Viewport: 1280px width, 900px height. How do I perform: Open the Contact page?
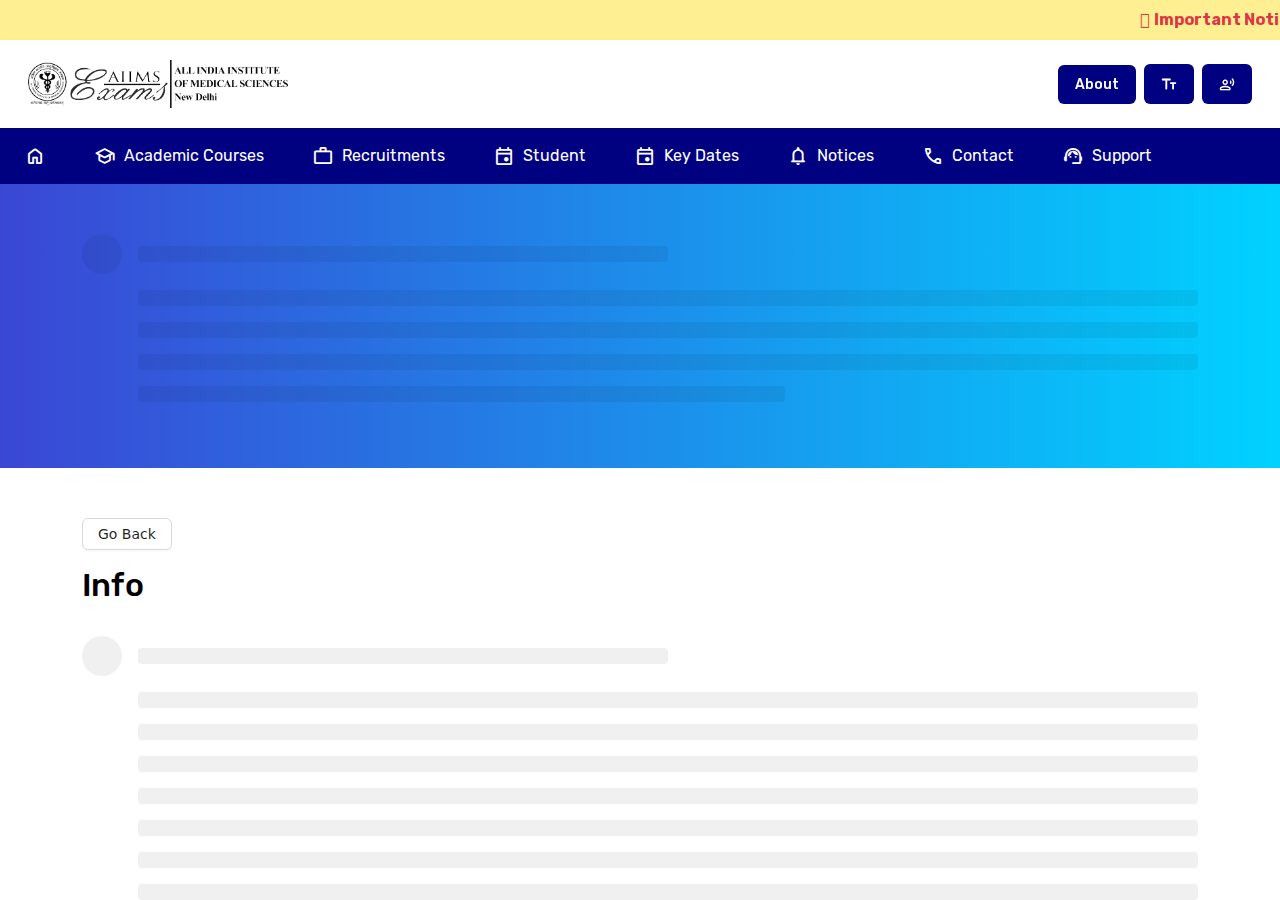(969, 156)
